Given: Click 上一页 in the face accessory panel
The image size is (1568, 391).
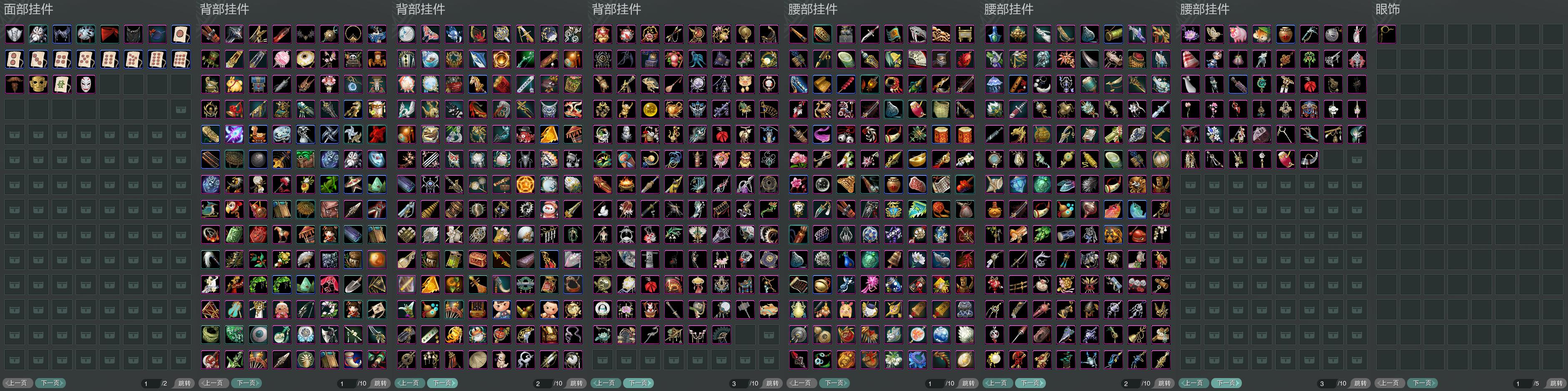Looking at the screenshot, I should 17,383.
